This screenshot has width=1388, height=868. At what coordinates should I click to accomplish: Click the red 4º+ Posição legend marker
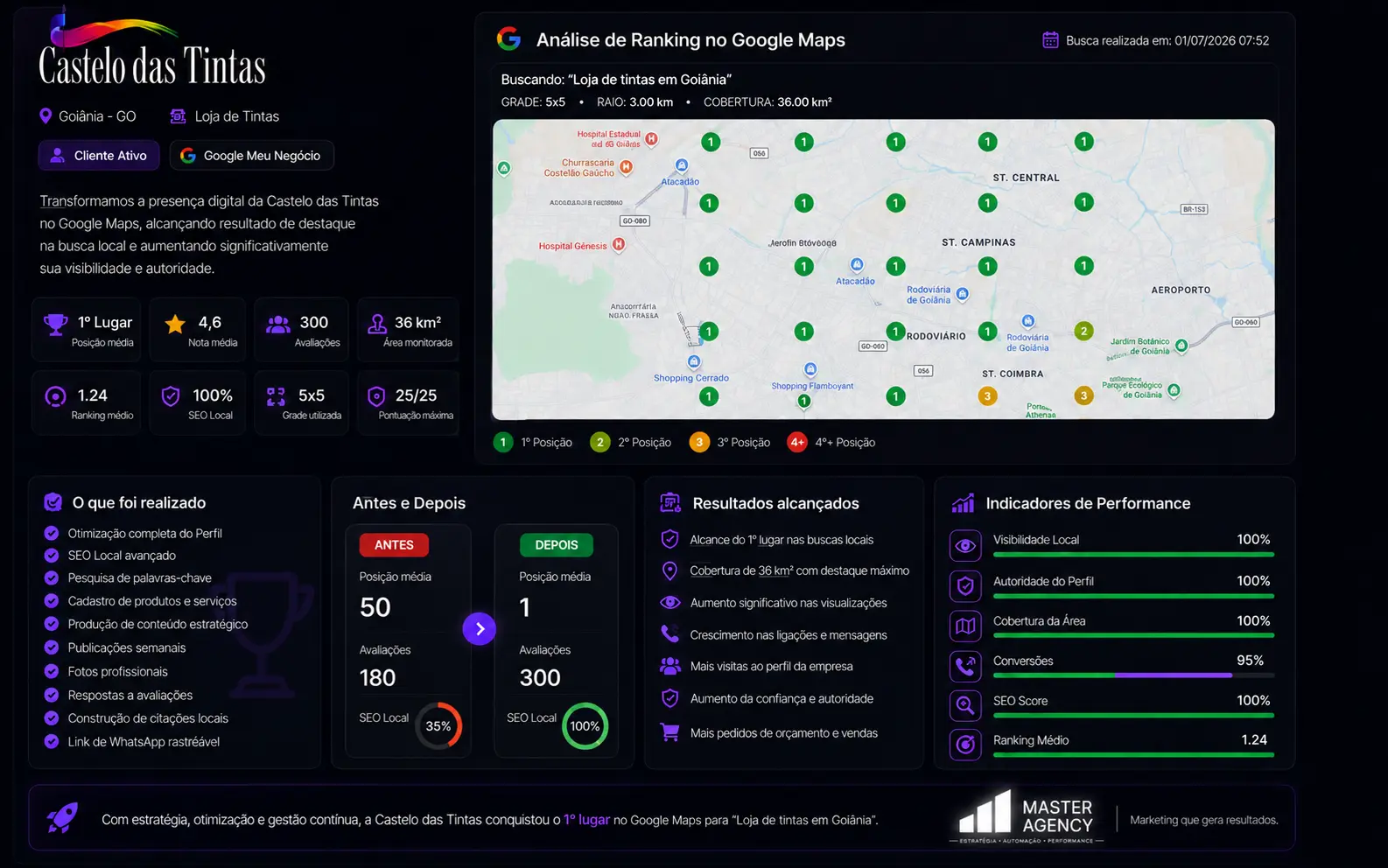(x=797, y=442)
